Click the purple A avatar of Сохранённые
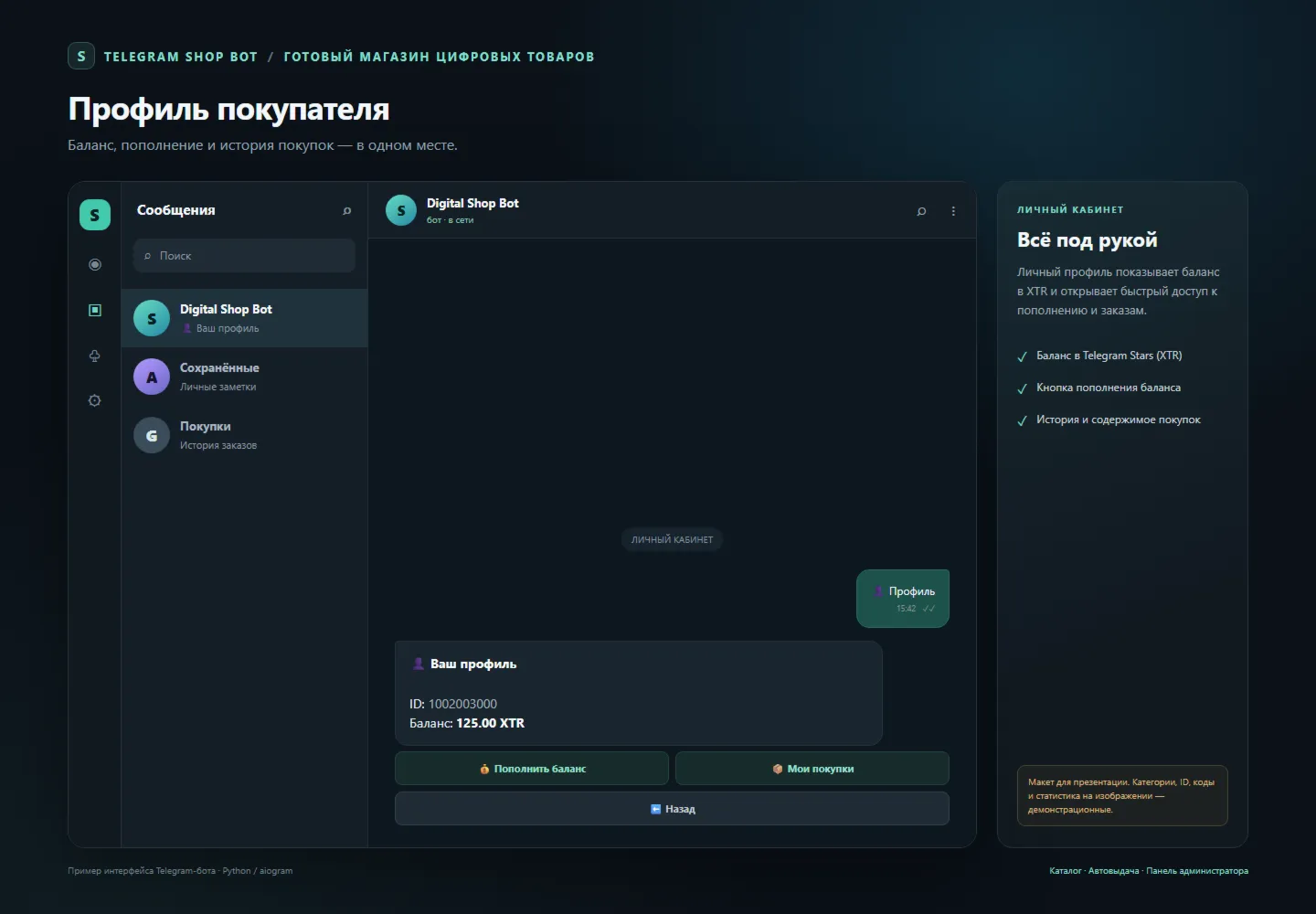 point(152,377)
